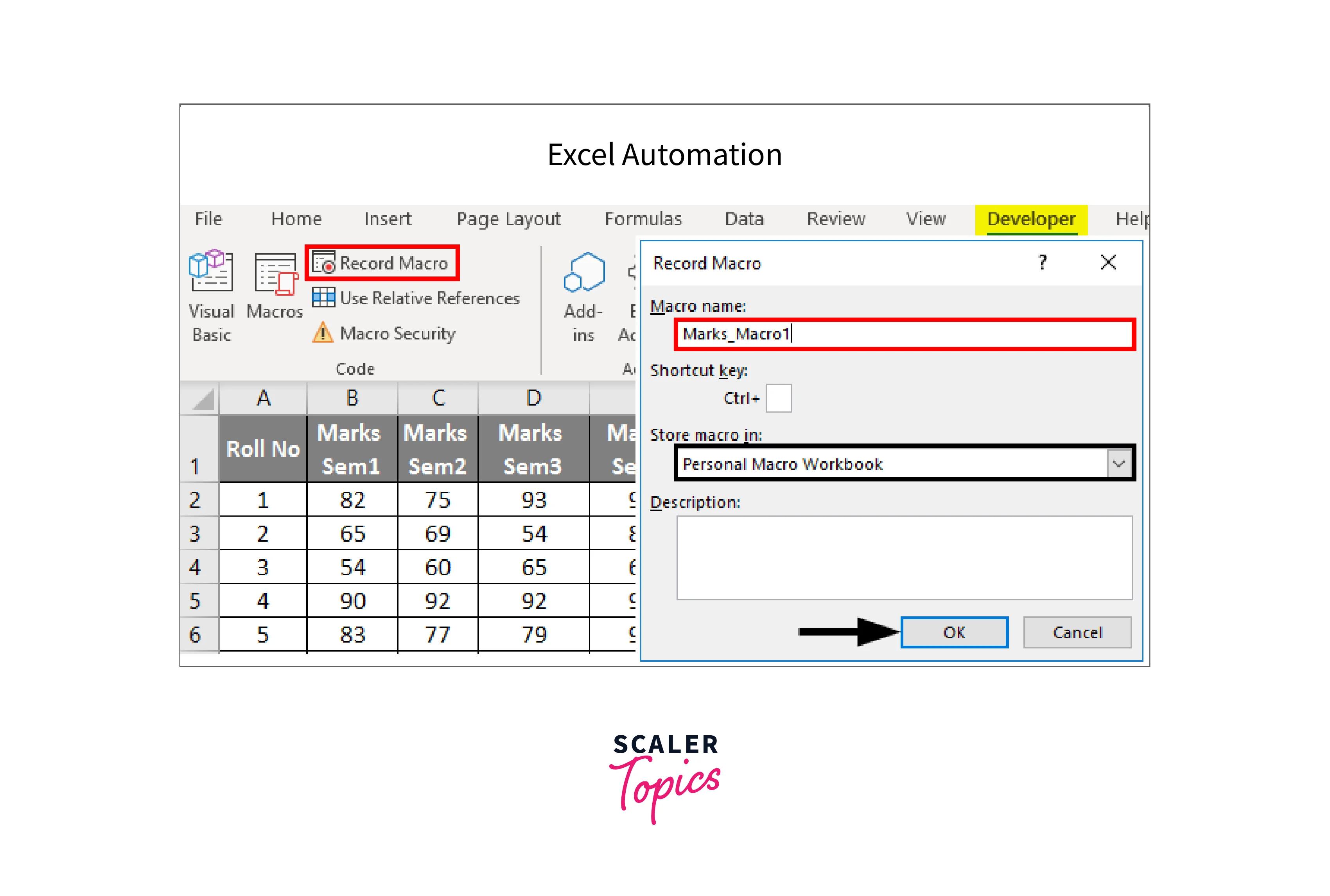Image resolution: width=1330 pixels, height=896 pixels.
Task: Click the close button on Record Macro dialog
Action: pyautogui.click(x=1108, y=262)
